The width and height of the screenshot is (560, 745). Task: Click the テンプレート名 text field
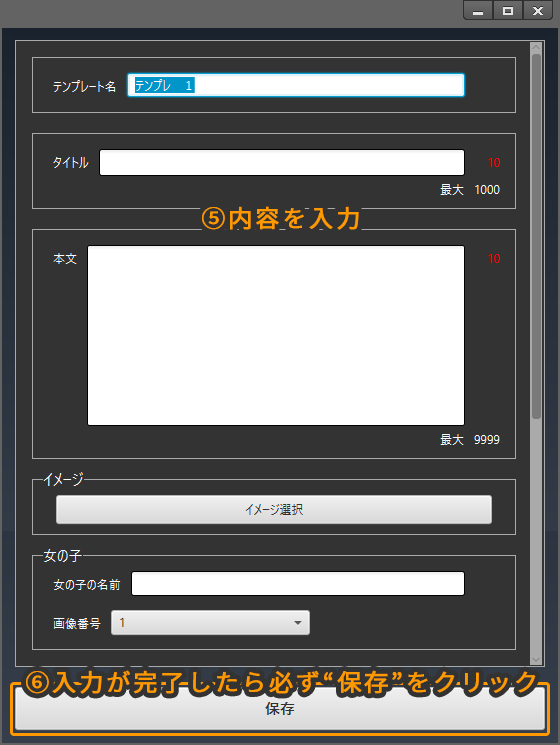[295, 86]
